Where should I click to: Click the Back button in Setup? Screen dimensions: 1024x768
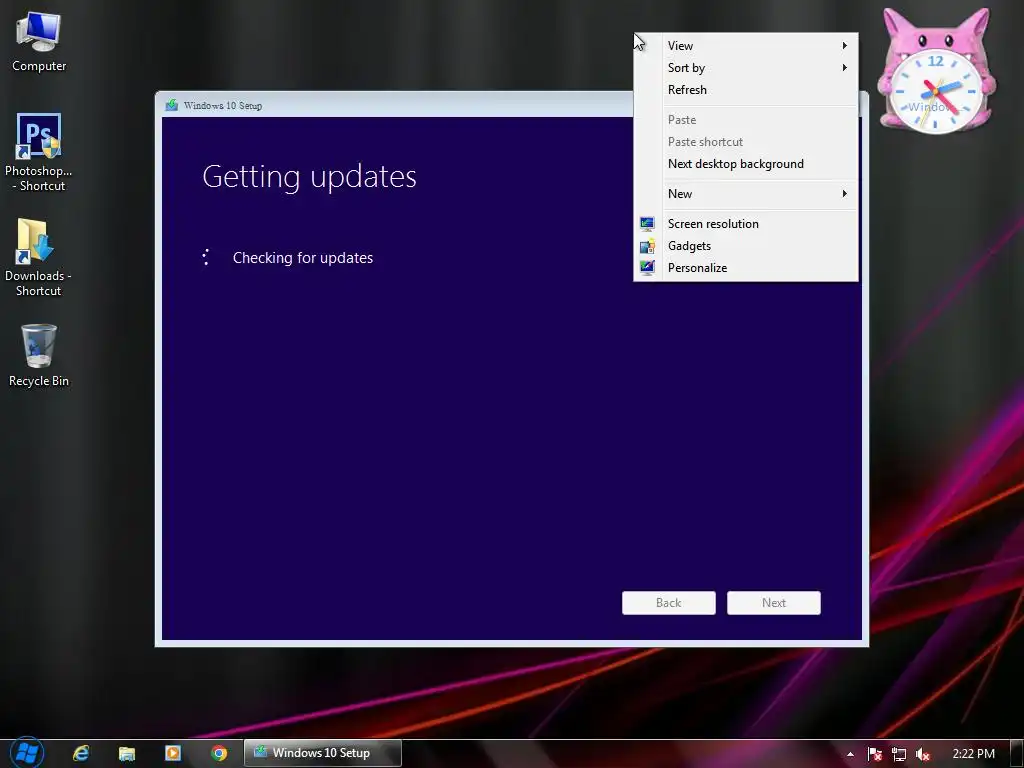coord(669,603)
